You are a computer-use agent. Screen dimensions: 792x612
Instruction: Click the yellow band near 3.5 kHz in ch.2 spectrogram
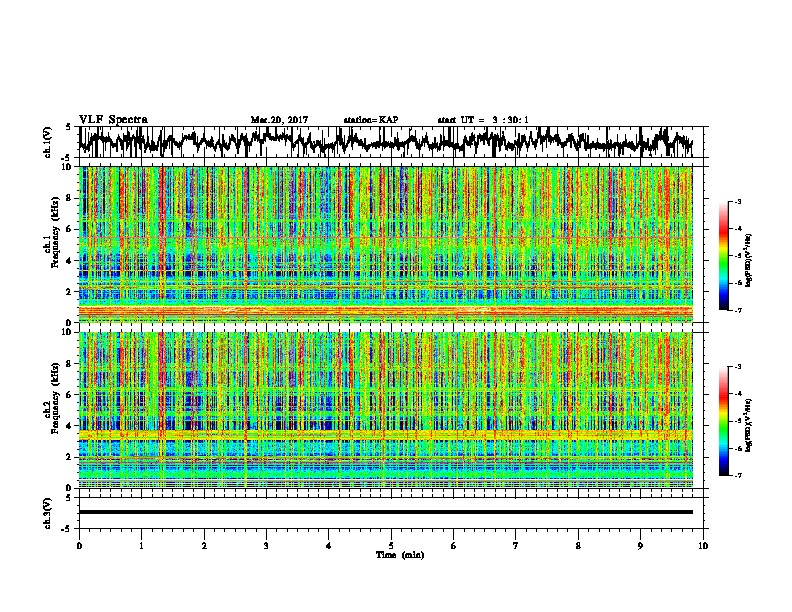pyautogui.click(x=385, y=435)
